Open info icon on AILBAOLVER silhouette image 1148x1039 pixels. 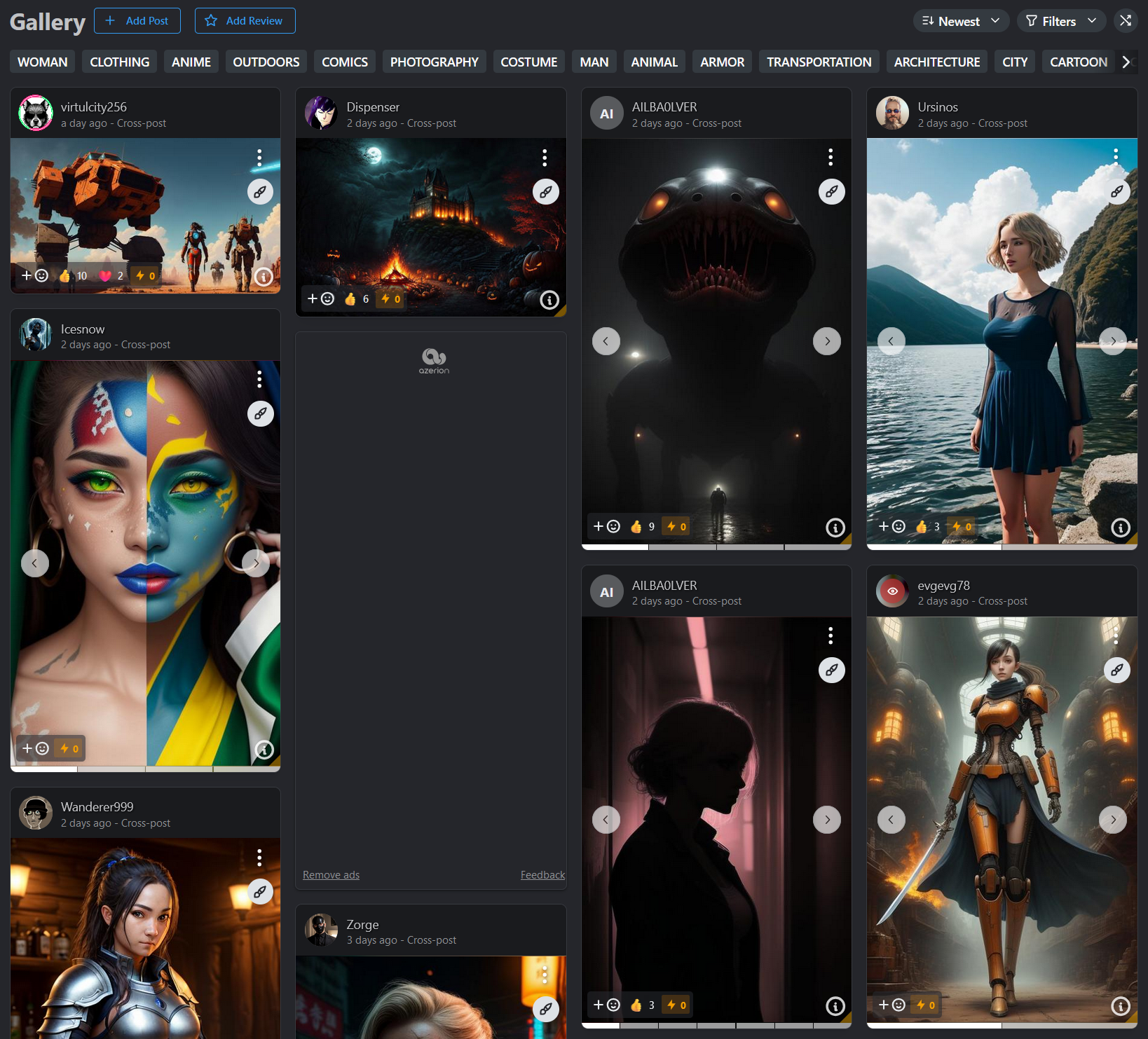(x=835, y=1006)
